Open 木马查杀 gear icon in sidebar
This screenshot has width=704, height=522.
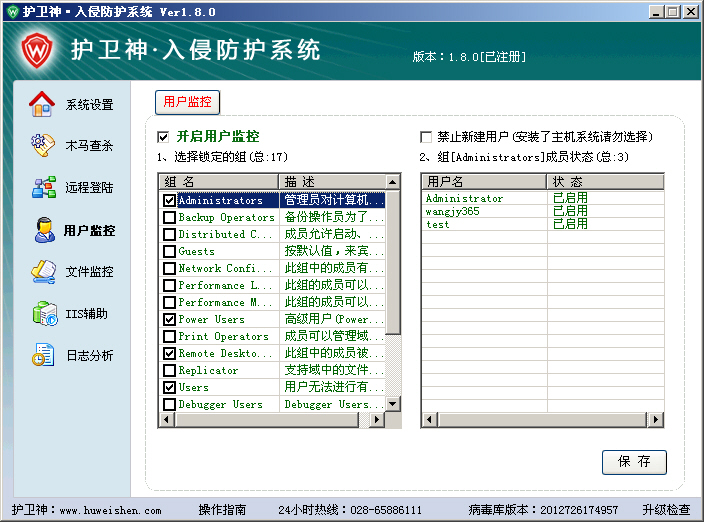point(43,145)
